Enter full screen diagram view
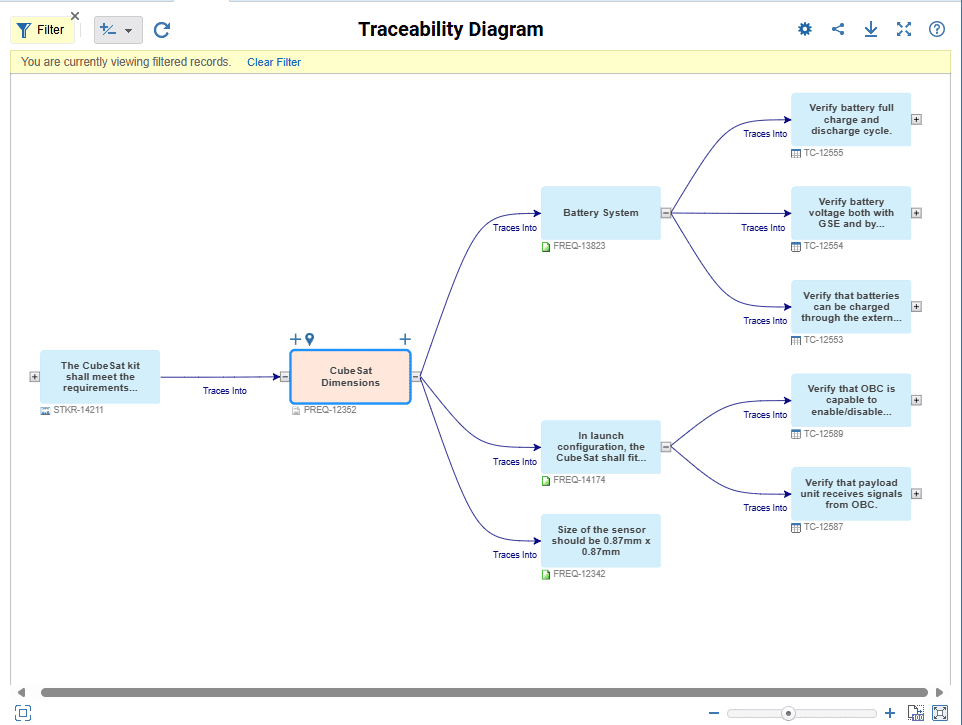This screenshot has height=725, width=962. (904, 29)
